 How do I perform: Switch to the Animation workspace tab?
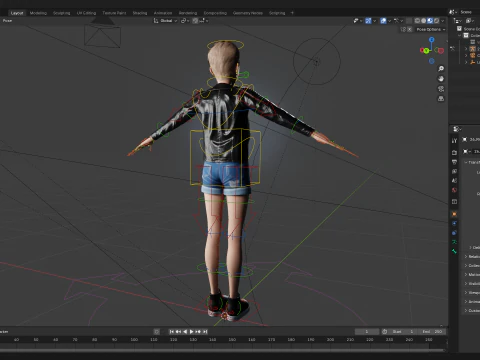coord(163,13)
